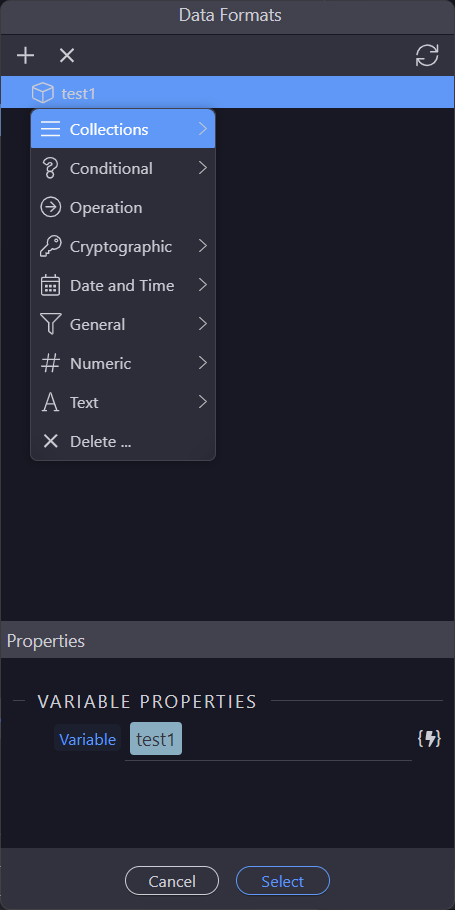Click the key icon for Cryptographic
This screenshot has height=910, width=455.
click(x=50, y=247)
